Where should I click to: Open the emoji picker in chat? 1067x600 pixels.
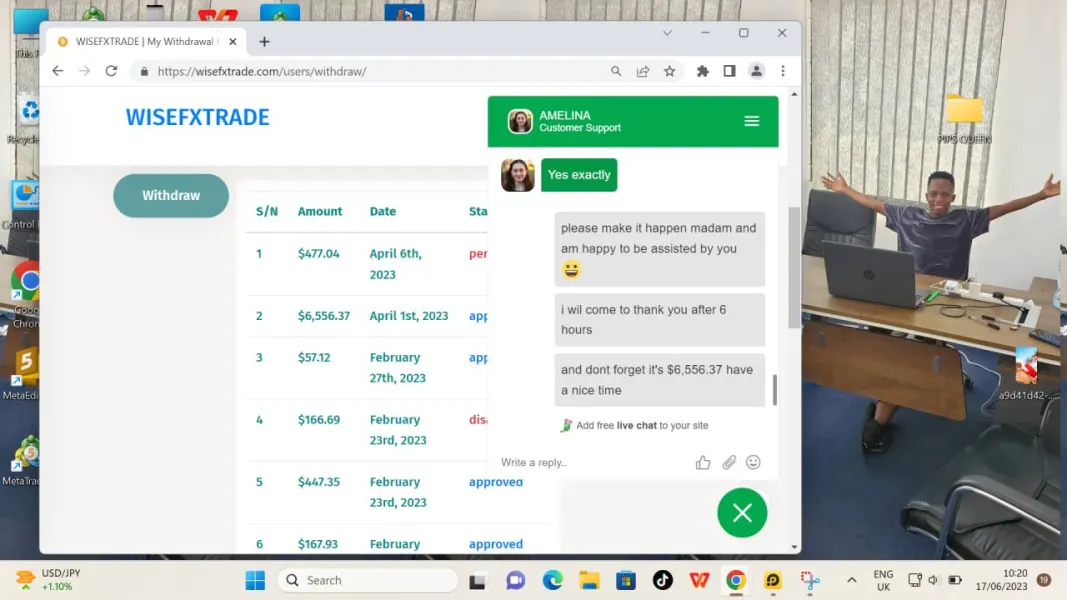[x=753, y=463]
